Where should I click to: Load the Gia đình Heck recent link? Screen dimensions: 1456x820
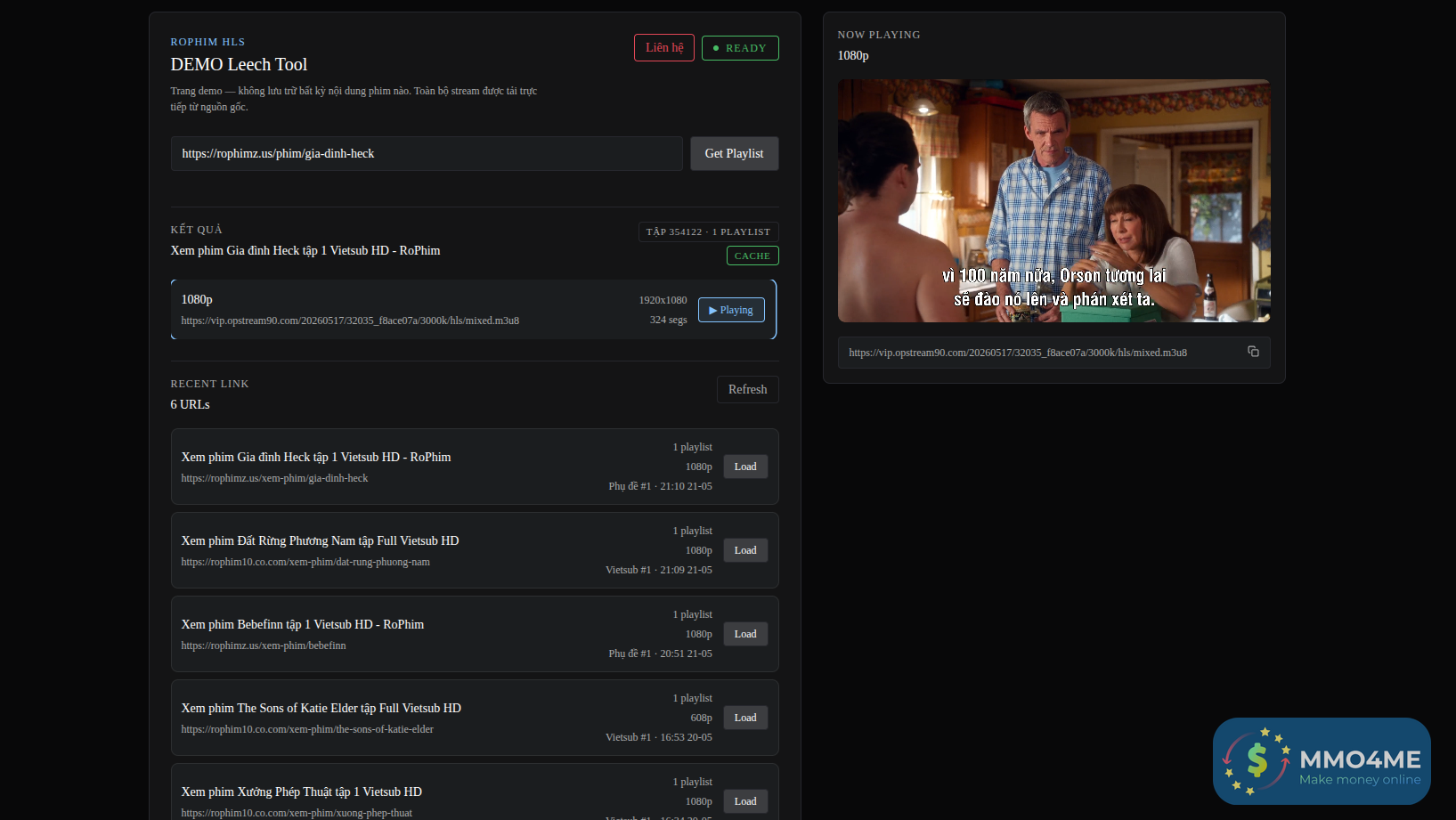click(x=745, y=467)
